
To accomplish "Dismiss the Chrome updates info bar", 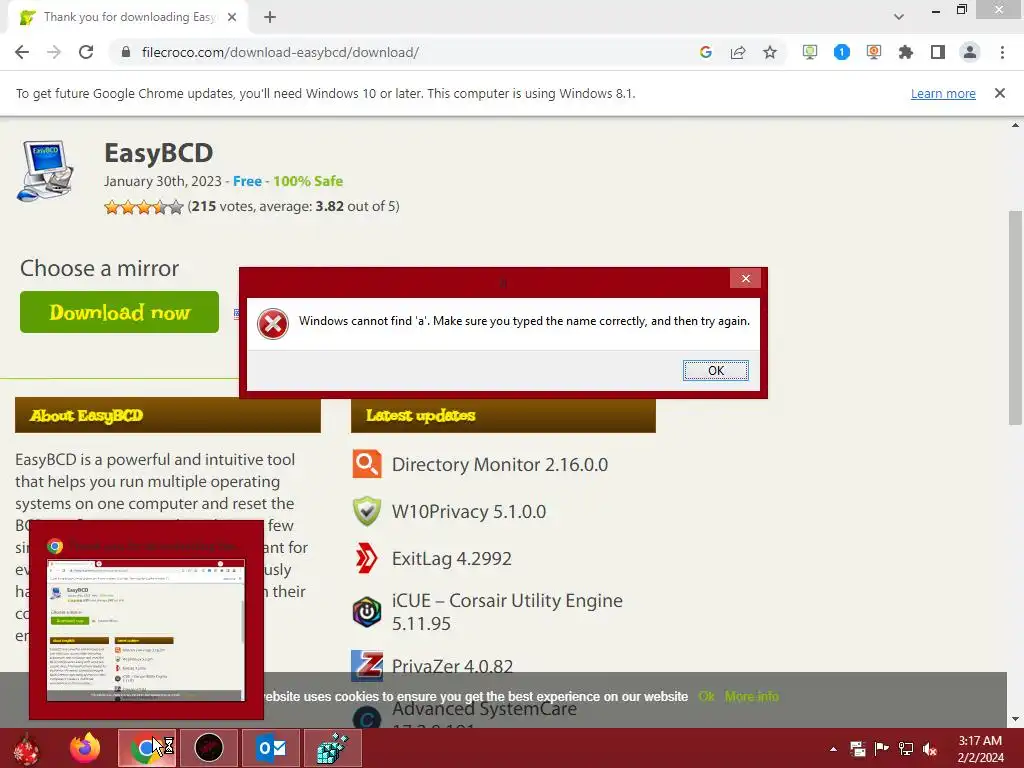I will point(1000,93).
